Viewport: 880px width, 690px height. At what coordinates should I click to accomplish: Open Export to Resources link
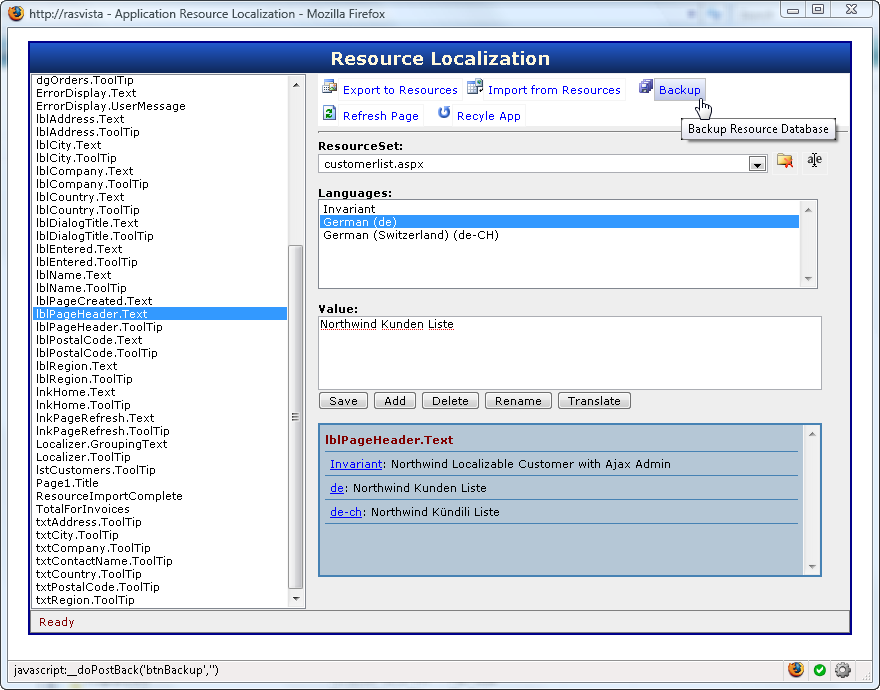point(400,90)
